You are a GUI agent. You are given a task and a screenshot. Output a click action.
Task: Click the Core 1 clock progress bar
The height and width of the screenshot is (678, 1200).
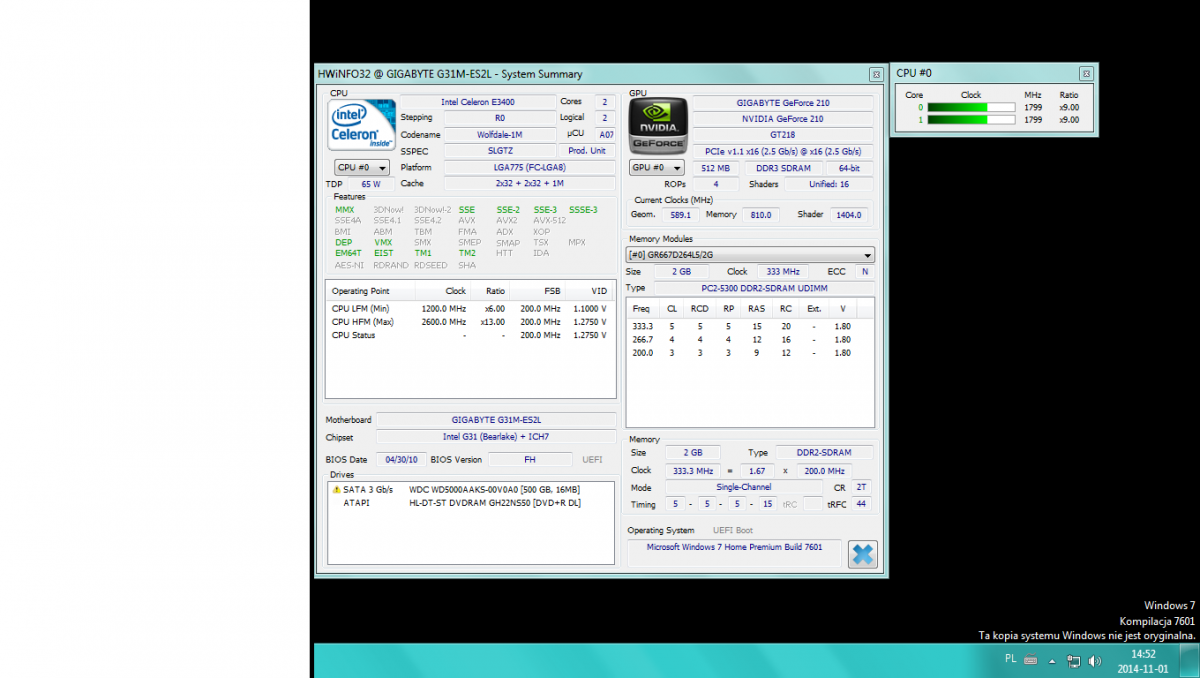coord(971,120)
